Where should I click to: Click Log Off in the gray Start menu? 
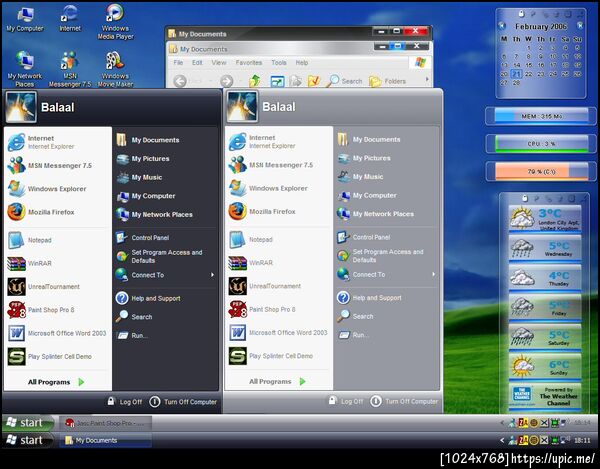click(346, 401)
